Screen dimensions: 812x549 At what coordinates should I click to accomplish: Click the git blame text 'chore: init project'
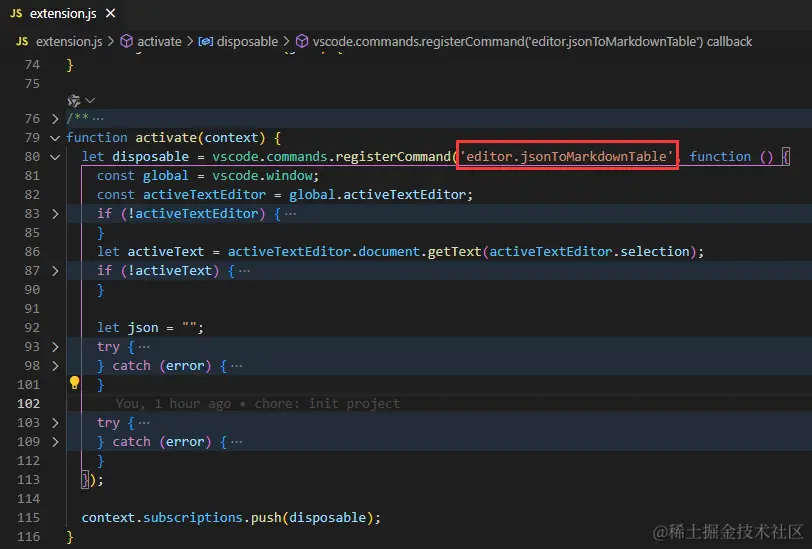tap(327, 403)
